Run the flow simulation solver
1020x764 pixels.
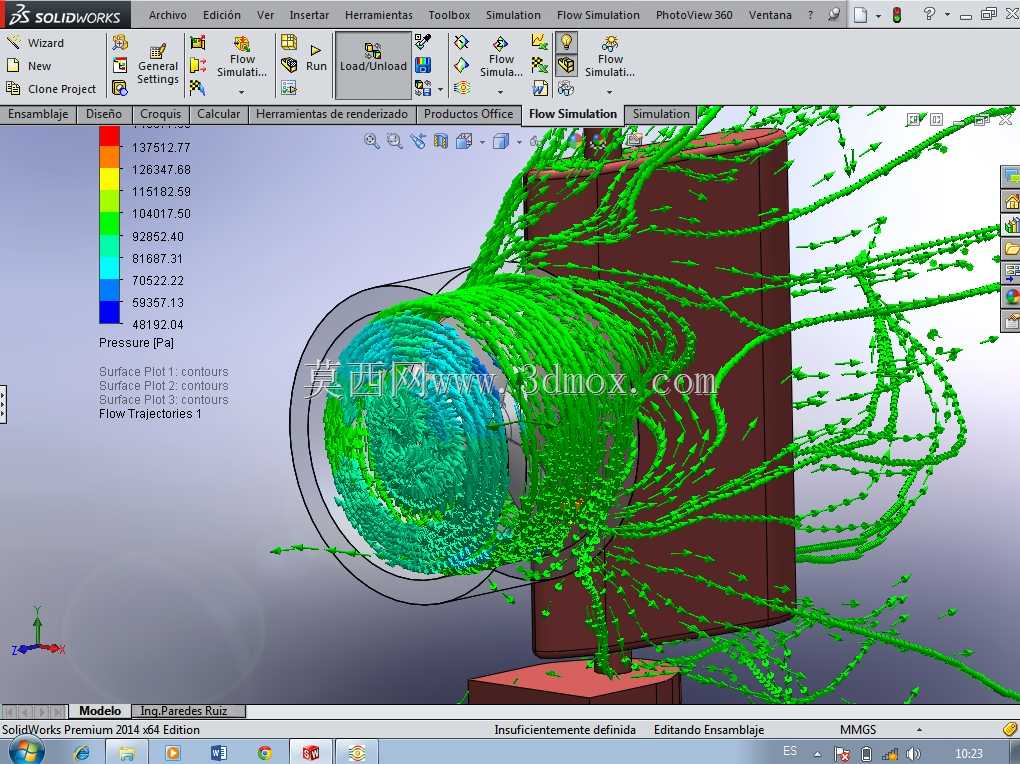tap(316, 58)
